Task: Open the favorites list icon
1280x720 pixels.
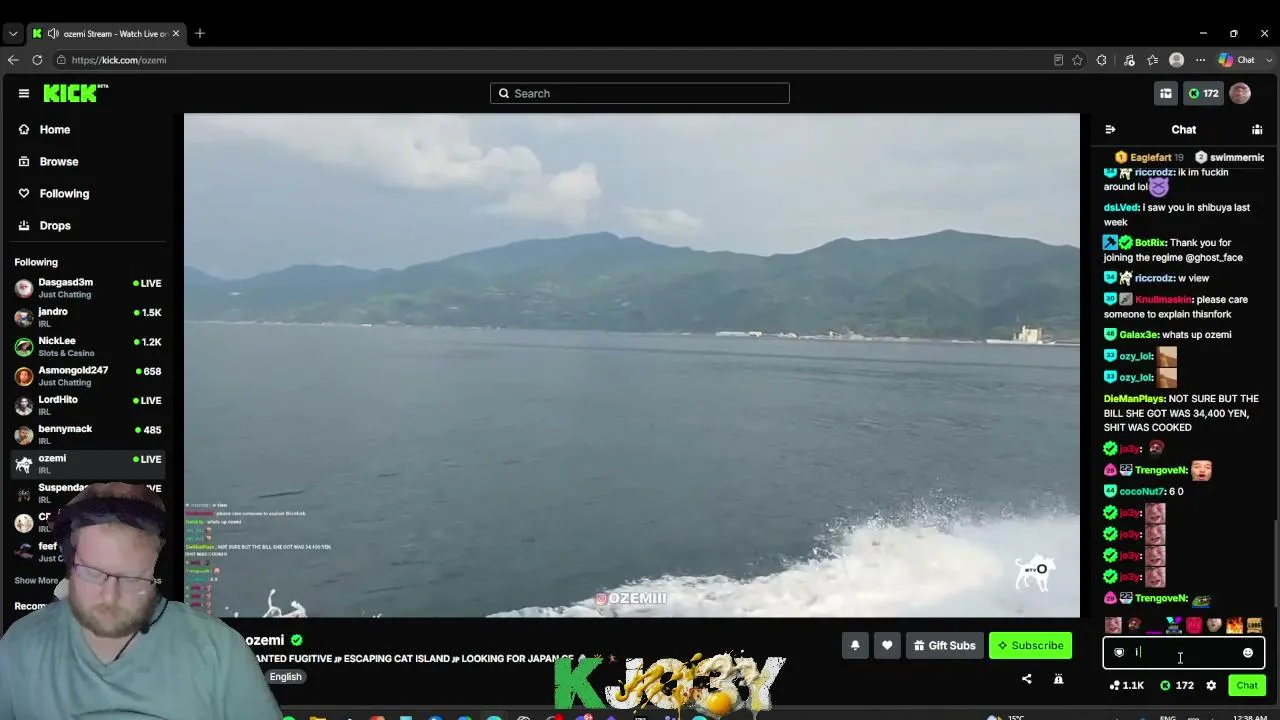Action: click(x=1153, y=60)
